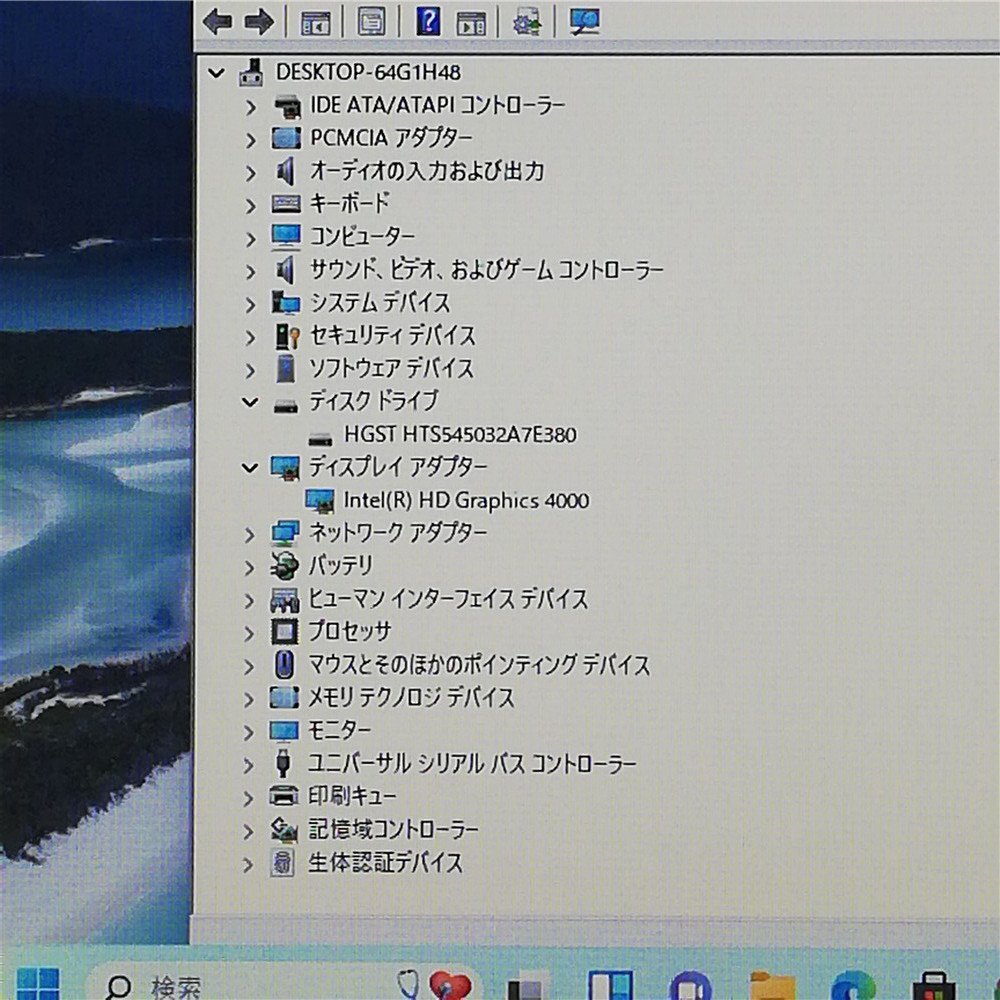
Task: Select the キーボード label
Action: pos(349,203)
